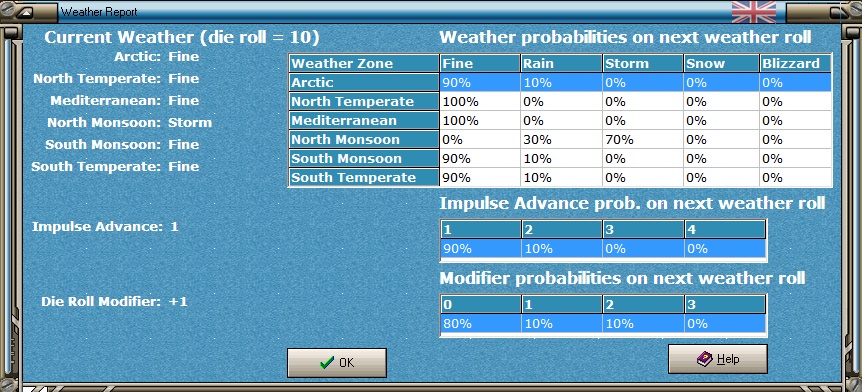The height and width of the screenshot is (392, 862).
Task: Select North Monsoon Fine cell showing 0%
Action: point(480,139)
